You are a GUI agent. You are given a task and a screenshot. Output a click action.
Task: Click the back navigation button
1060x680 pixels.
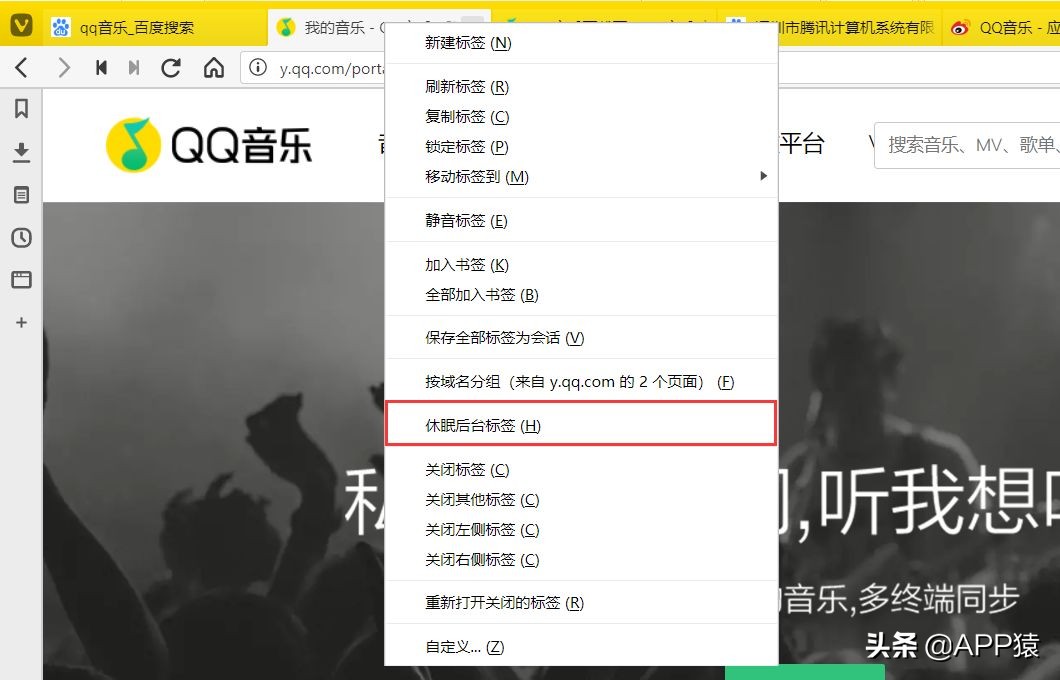tap(22, 68)
